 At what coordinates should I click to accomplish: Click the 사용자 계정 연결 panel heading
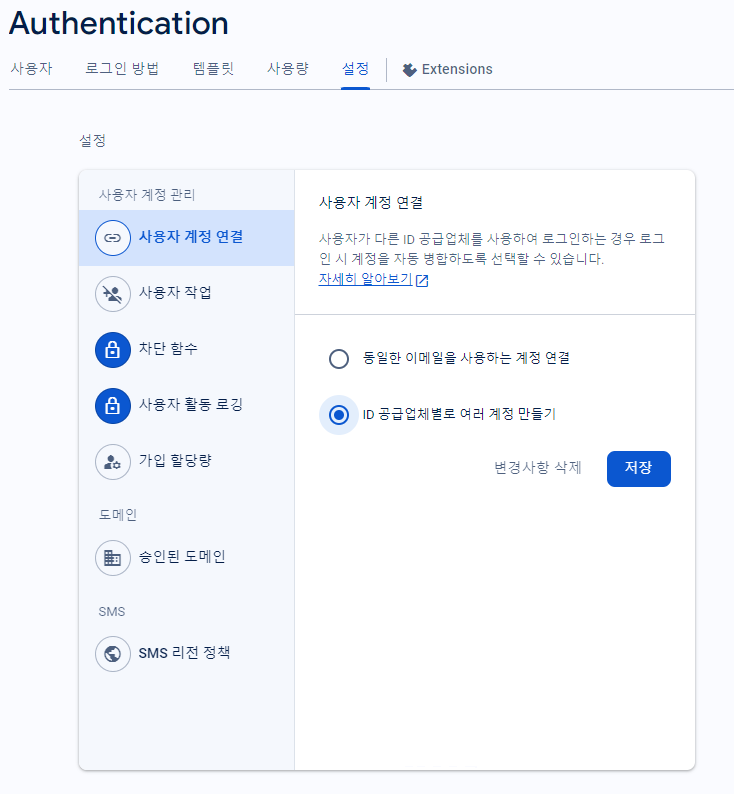click(x=371, y=203)
